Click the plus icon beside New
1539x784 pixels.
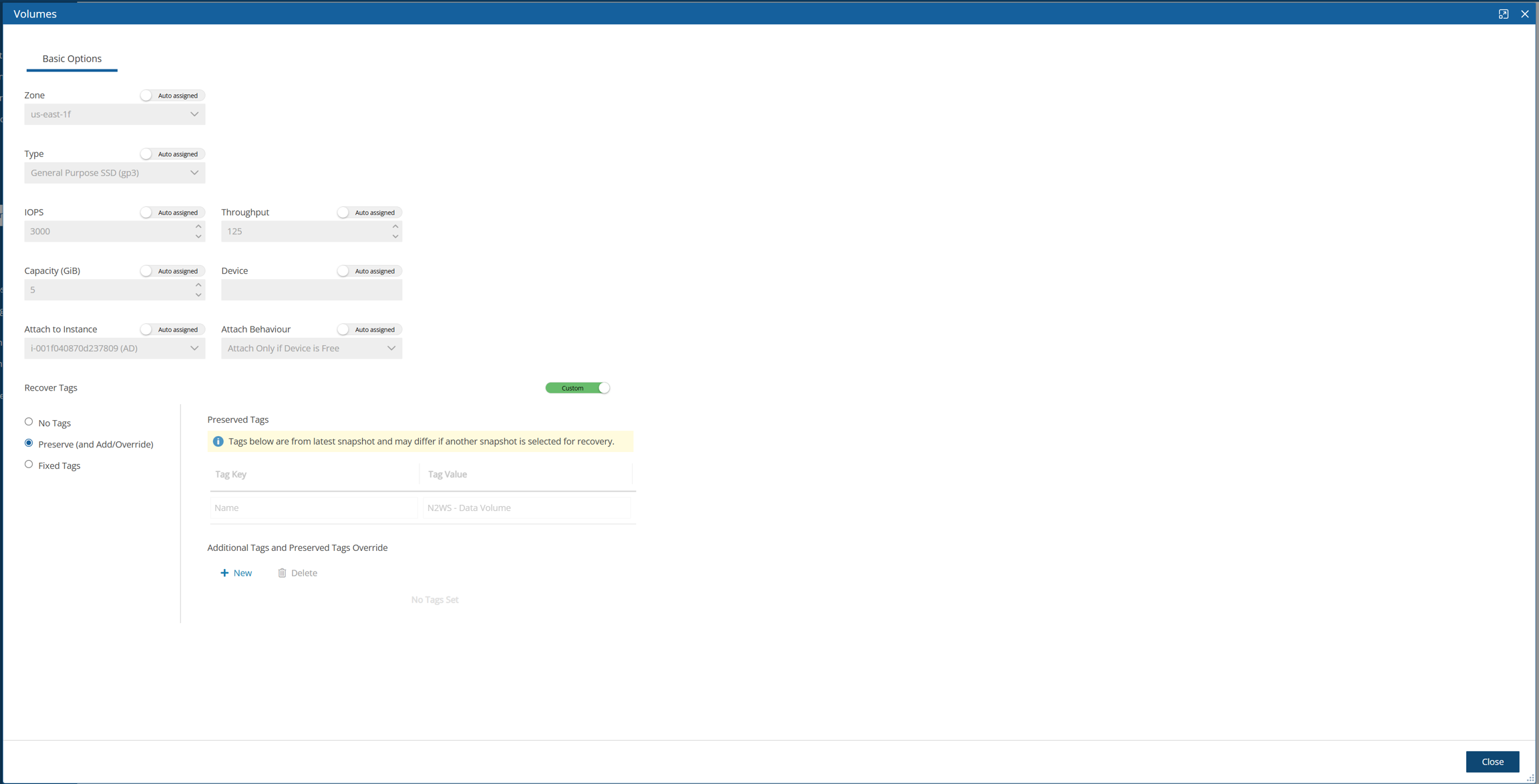click(224, 573)
